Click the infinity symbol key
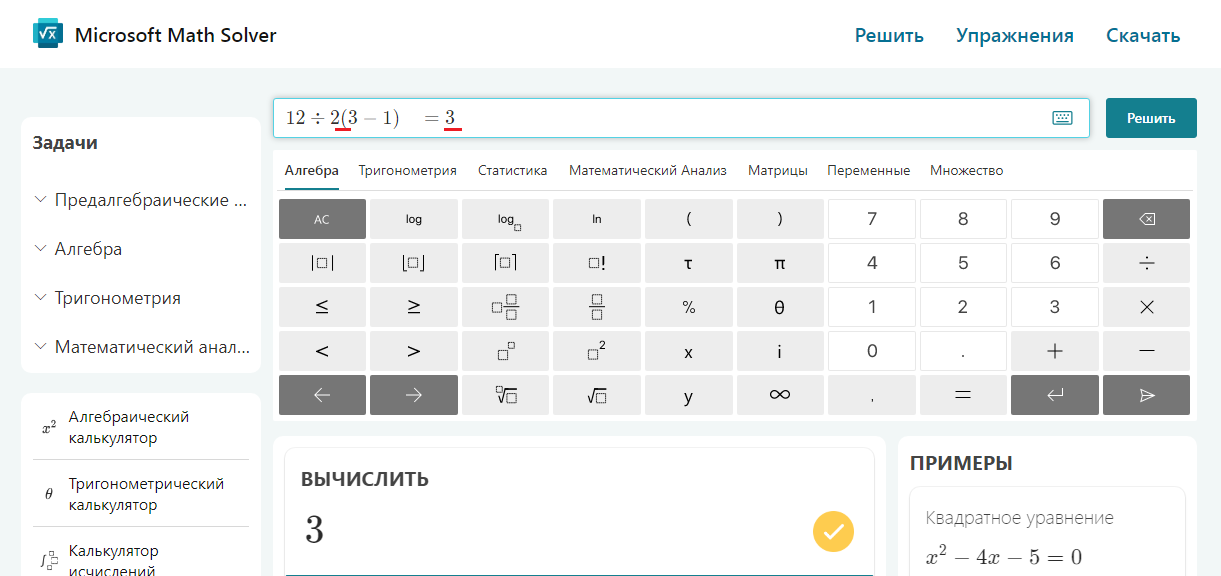 [780, 395]
